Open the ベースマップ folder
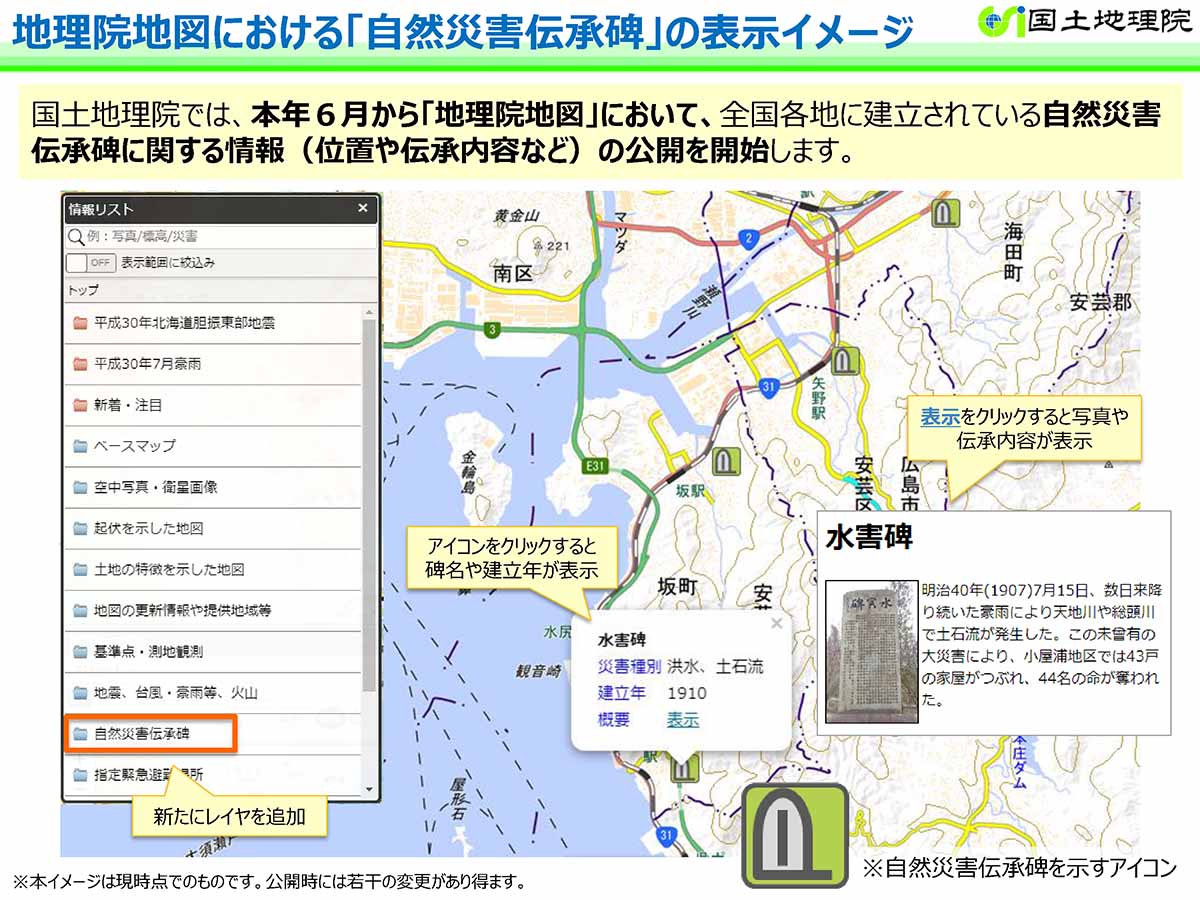 [x=213, y=446]
